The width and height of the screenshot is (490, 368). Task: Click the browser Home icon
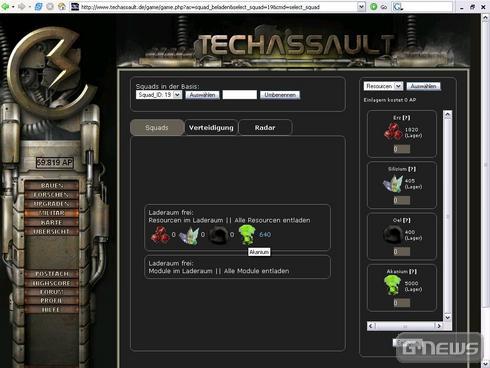click(x=62, y=7)
